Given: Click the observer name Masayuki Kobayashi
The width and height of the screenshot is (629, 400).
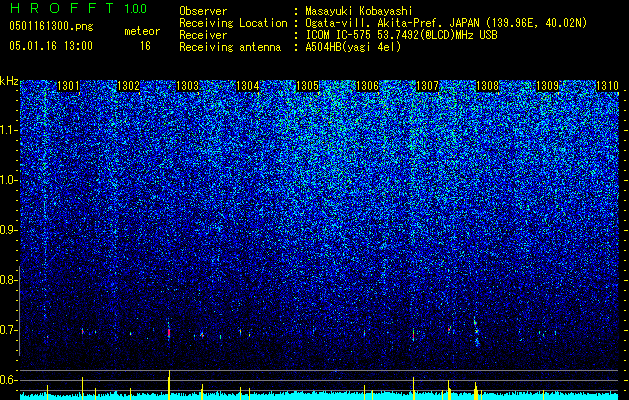Looking at the screenshot, I should pyautogui.click(x=359, y=11).
